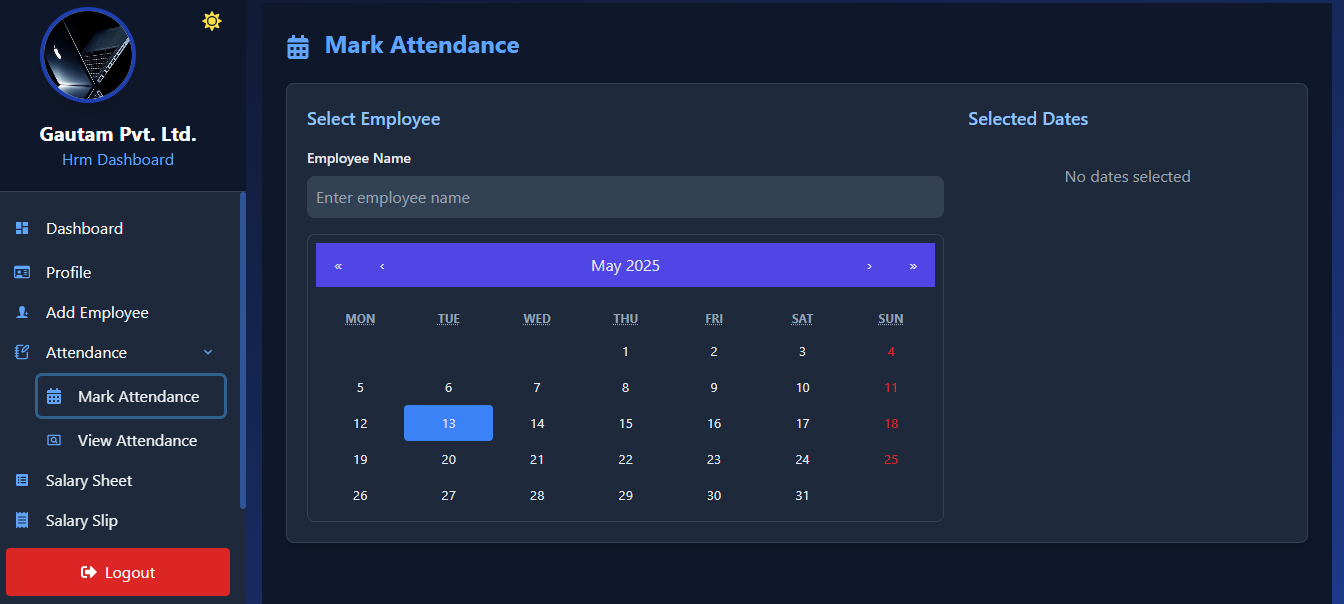Viewport: 1344px width, 604px height.
Task: Select highlighted date 13 in calendar
Action: point(448,423)
